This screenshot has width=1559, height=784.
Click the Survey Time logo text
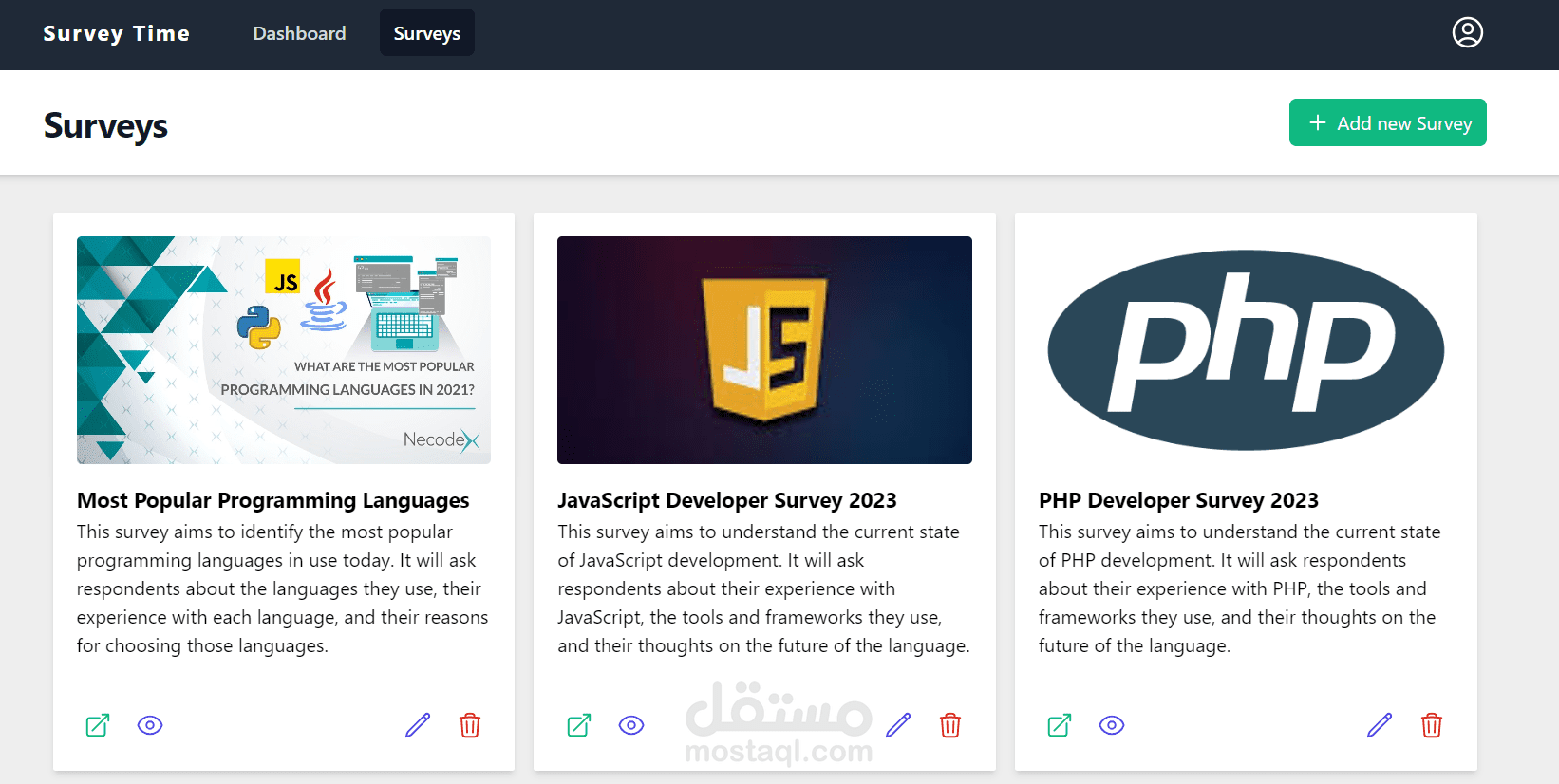point(116,33)
